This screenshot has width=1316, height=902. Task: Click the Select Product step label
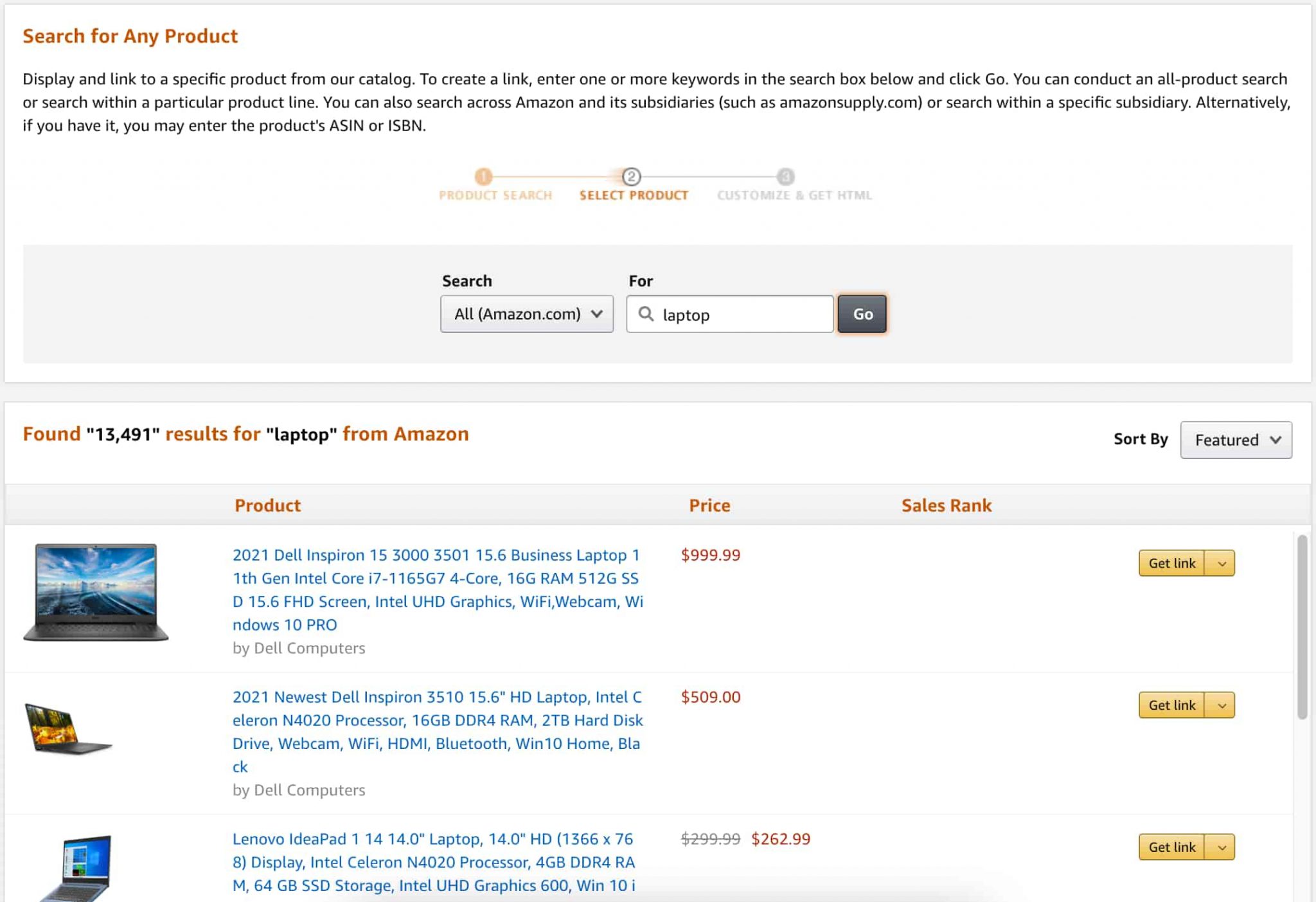point(634,195)
